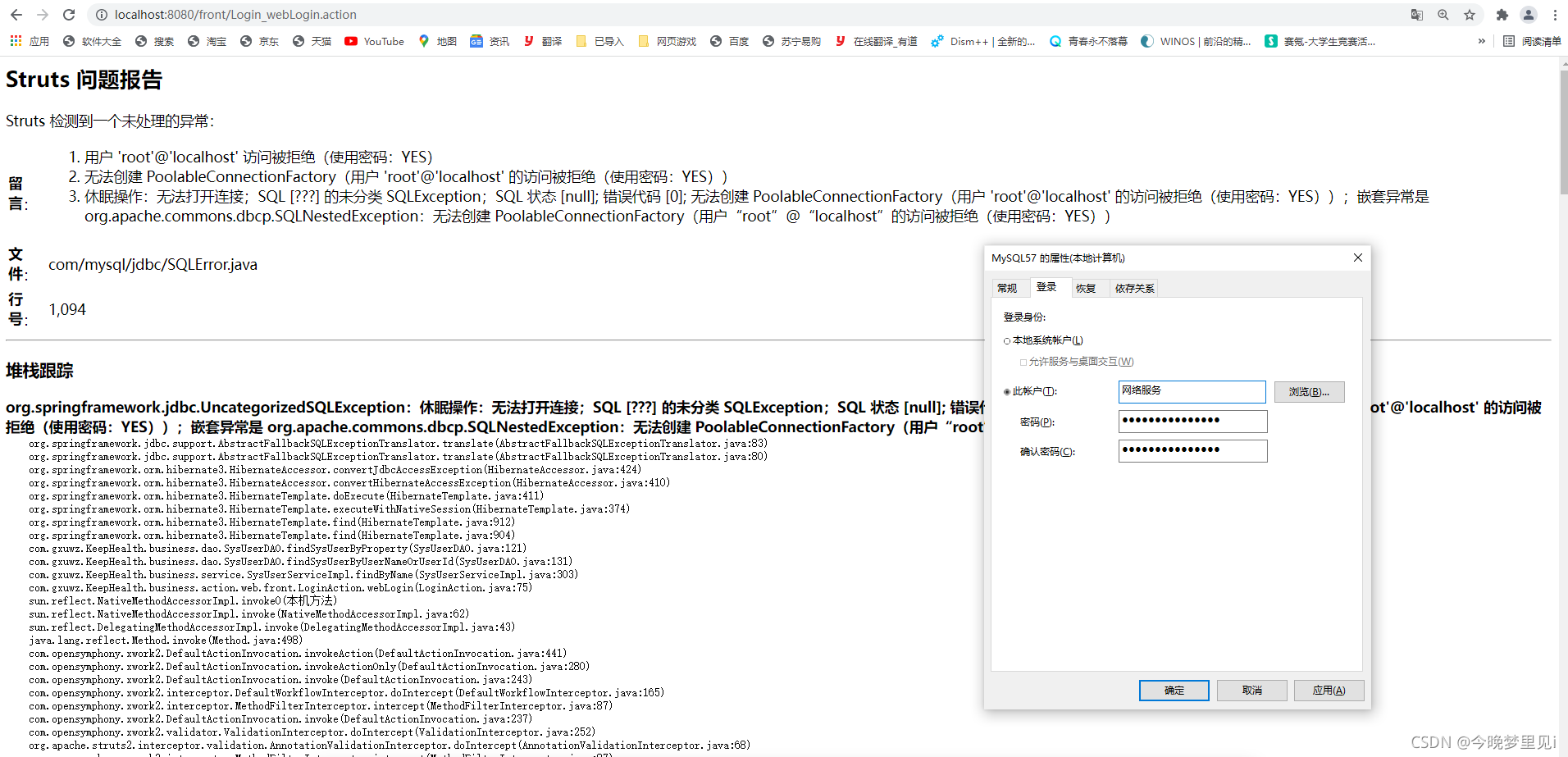Open the Chrome three-dot menu
This screenshot has height=757, width=1568.
(1555, 15)
